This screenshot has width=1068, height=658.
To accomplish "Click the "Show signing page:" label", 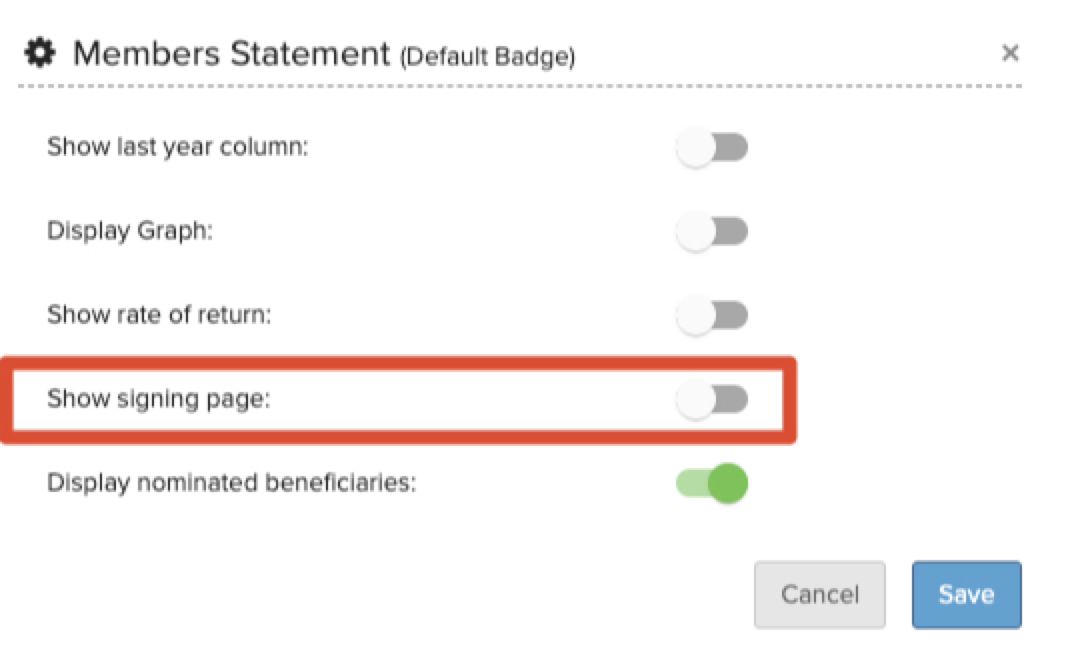I will coord(160,399).
